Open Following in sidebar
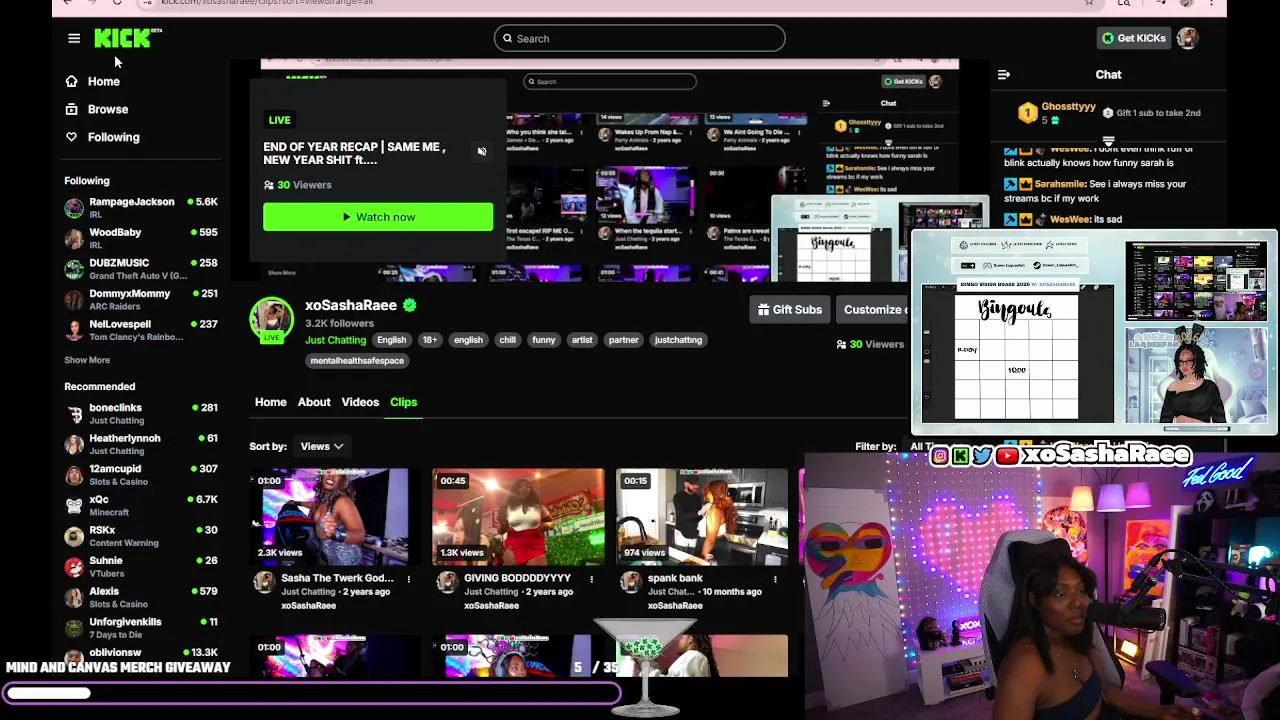Screen dimensions: 1280x720 pyautogui.click(x=114, y=137)
